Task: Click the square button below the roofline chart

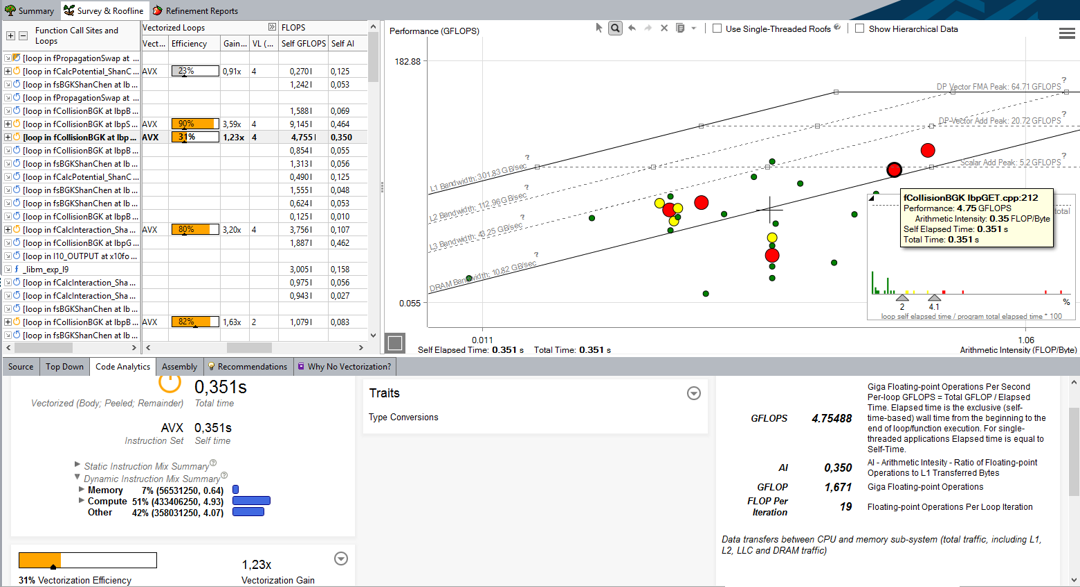Action: (395, 342)
